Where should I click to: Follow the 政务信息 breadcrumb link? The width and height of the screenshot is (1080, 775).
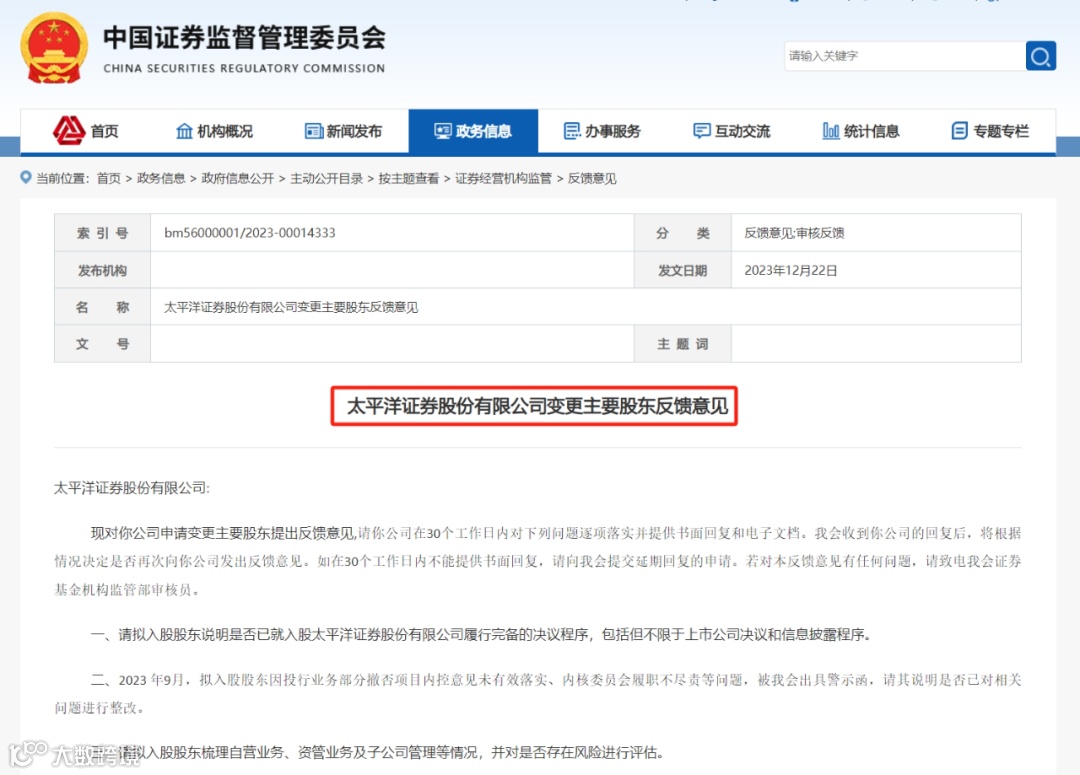click(x=161, y=178)
